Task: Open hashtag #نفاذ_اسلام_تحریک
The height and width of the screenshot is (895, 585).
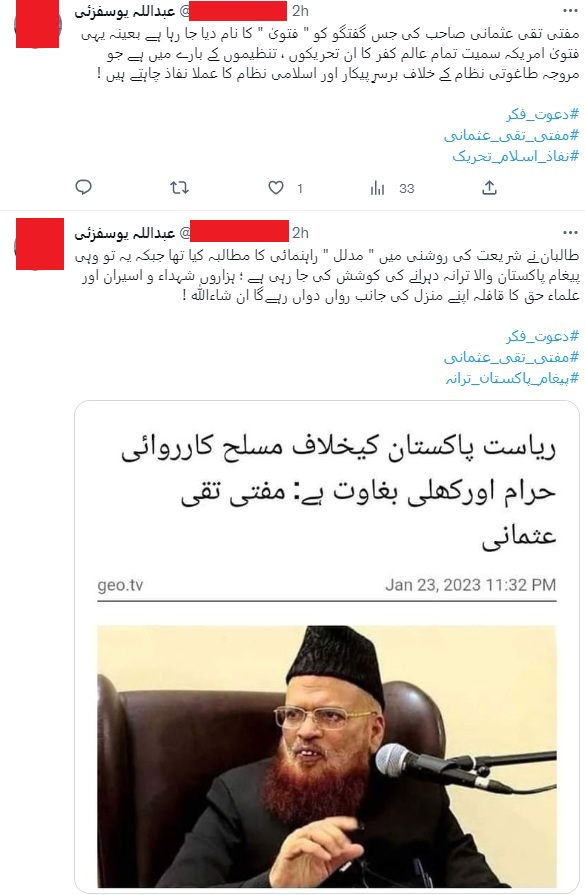Action: (515, 156)
